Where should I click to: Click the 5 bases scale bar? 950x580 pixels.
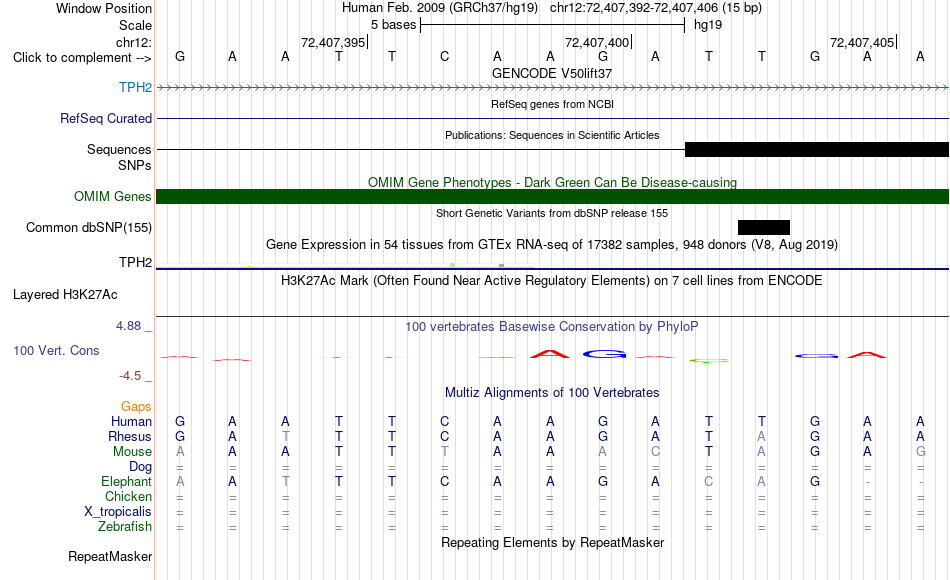tap(553, 25)
